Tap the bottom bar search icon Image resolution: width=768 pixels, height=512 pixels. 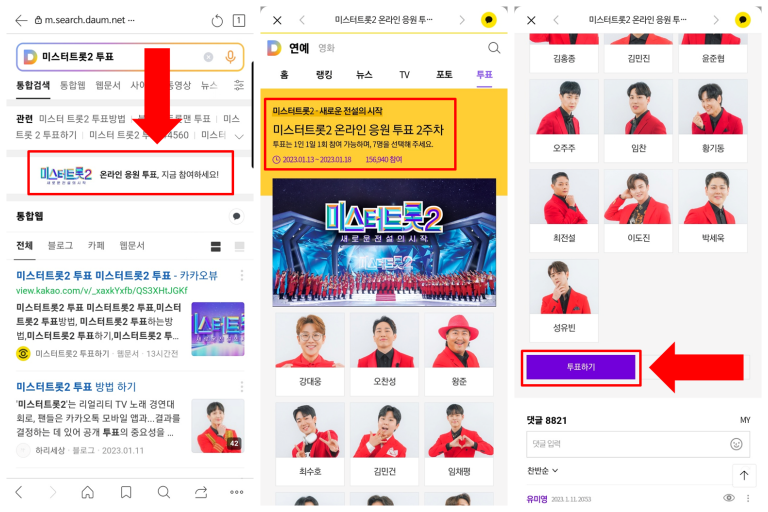tap(164, 492)
